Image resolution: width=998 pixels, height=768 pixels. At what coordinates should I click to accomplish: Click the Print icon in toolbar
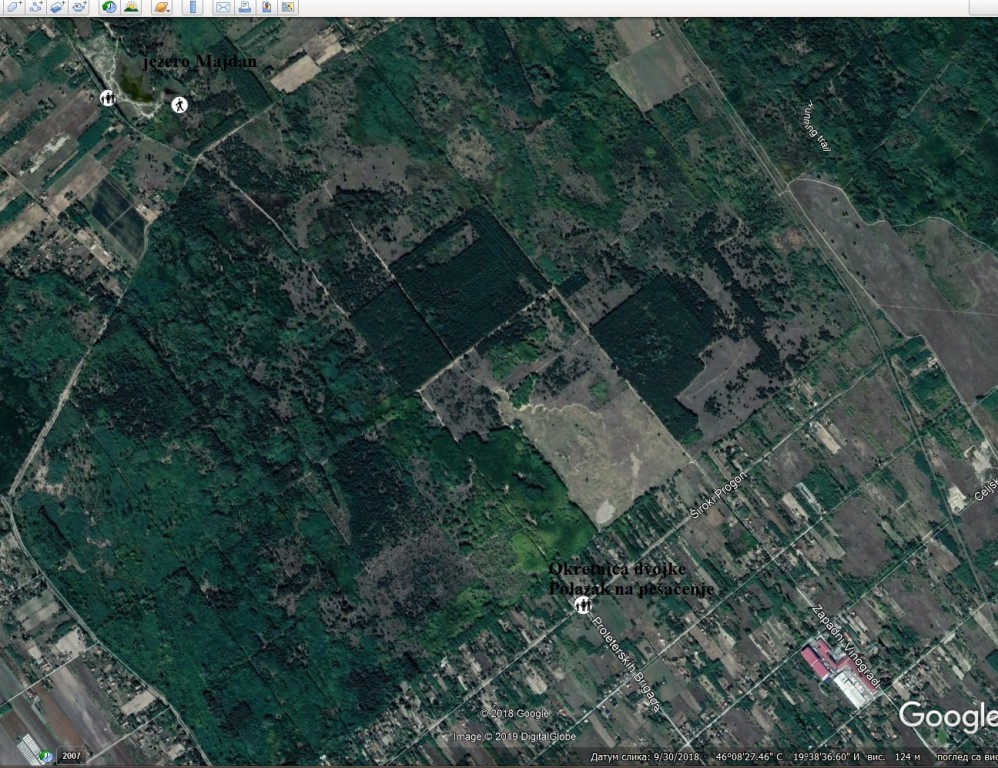pyautogui.click(x=244, y=7)
